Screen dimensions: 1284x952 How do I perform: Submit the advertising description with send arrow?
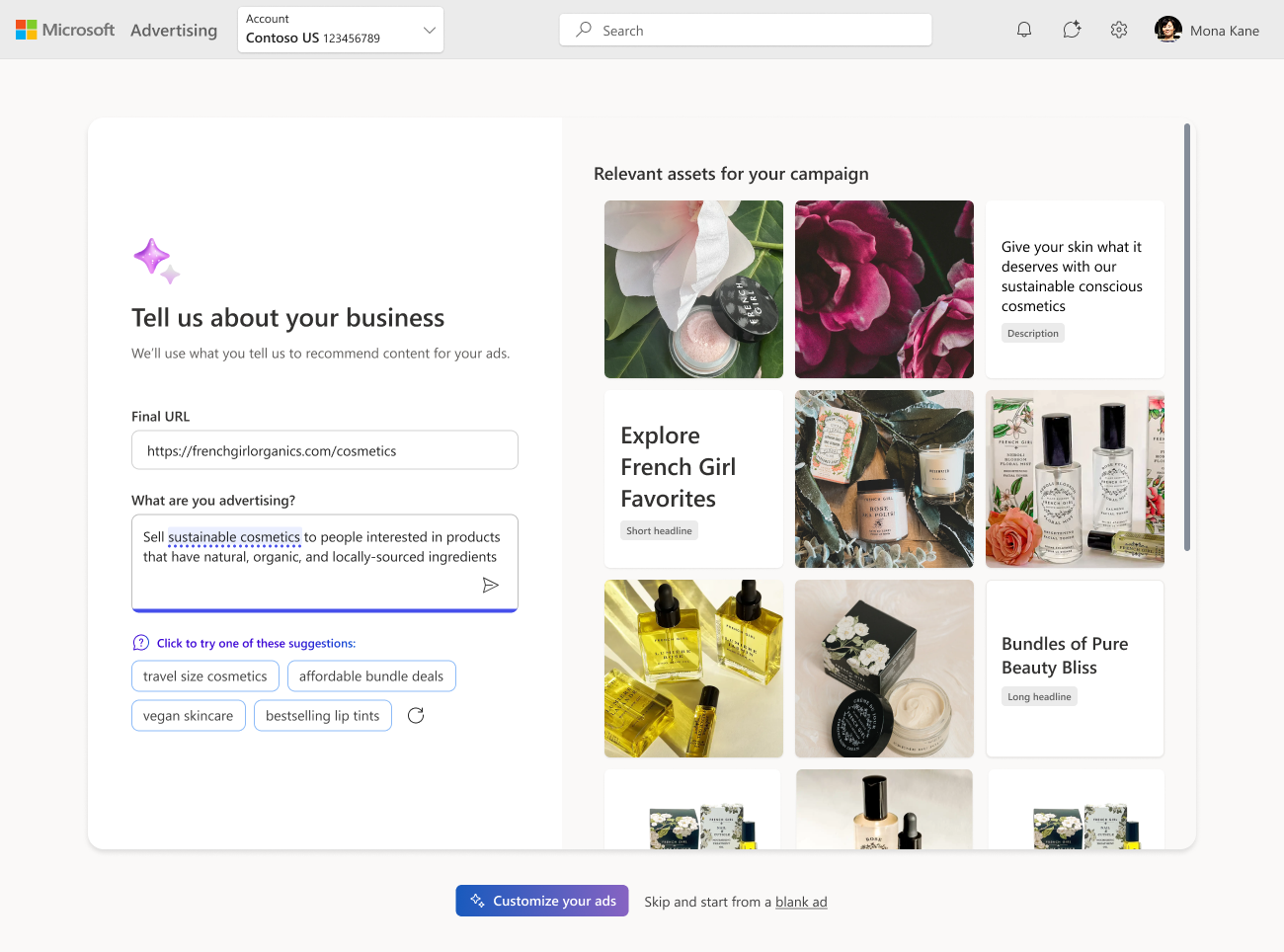[x=490, y=586]
